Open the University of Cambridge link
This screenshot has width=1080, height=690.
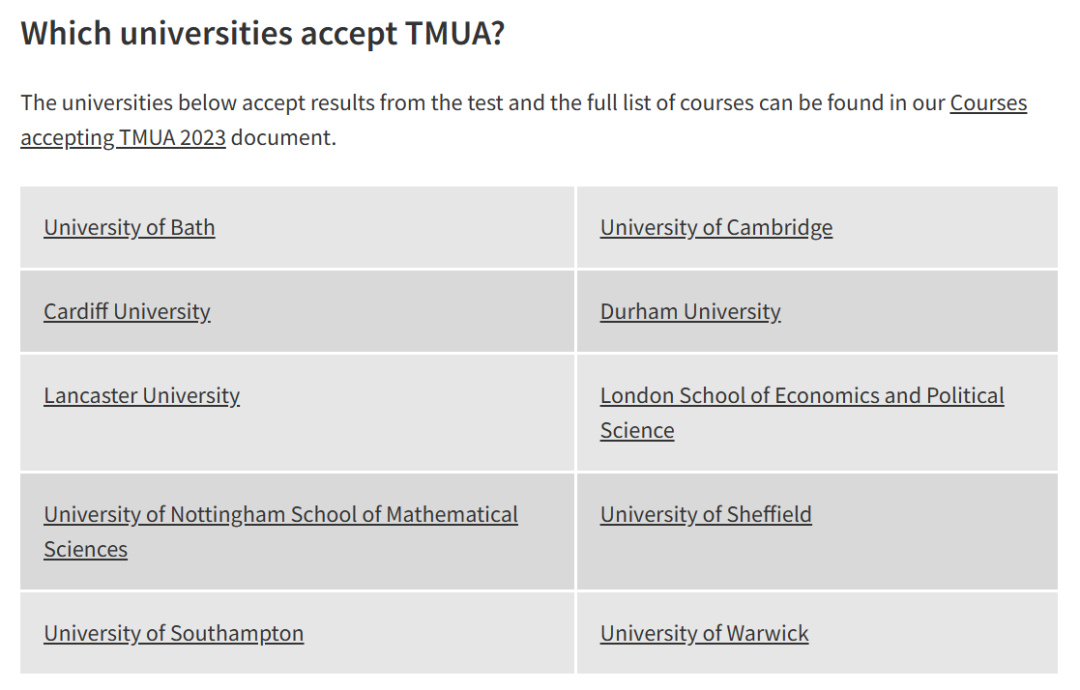716,227
